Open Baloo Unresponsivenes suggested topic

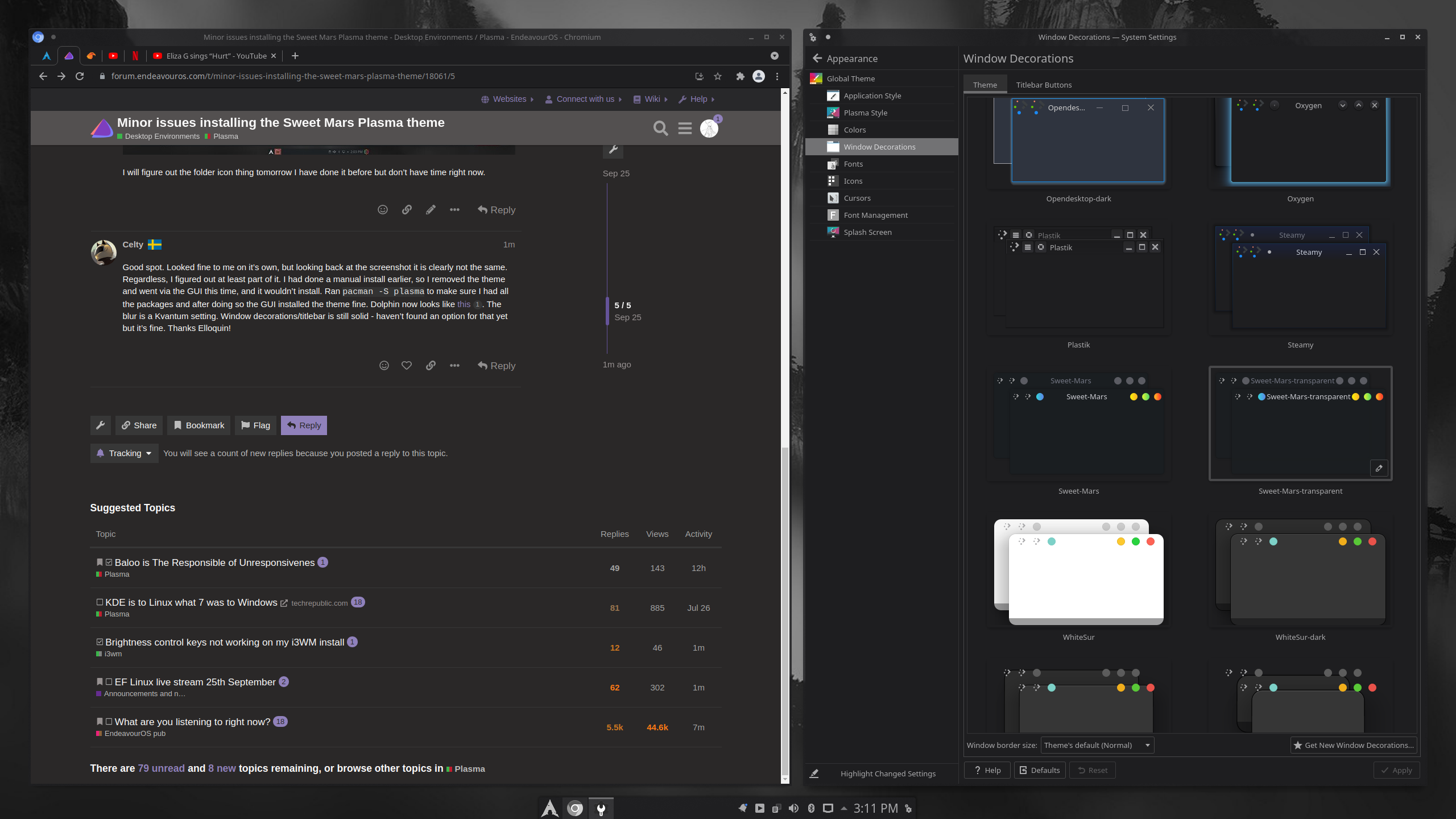pos(214,562)
